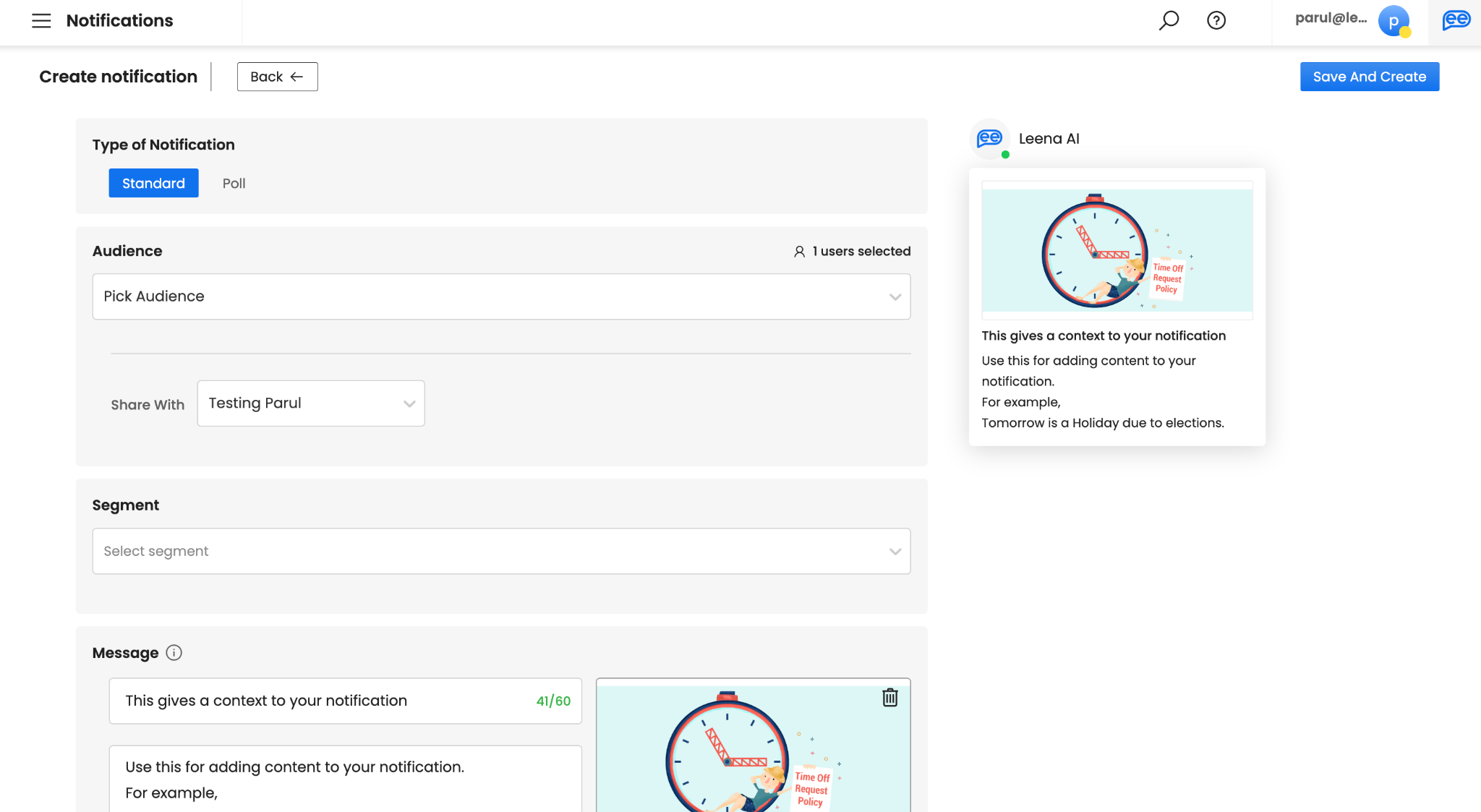
Task: Click the preview card image
Action: click(x=1117, y=250)
